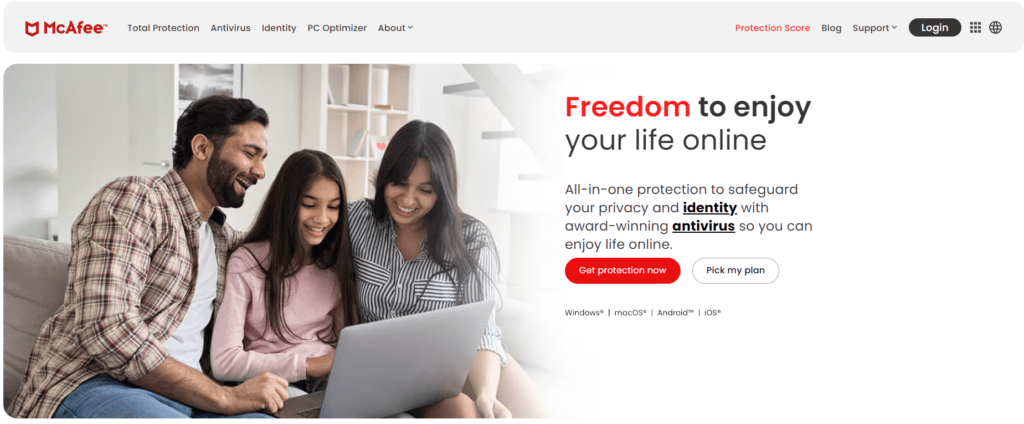The height and width of the screenshot is (424, 1024).
Task: Expand the Support dropdown menu
Action: (874, 28)
